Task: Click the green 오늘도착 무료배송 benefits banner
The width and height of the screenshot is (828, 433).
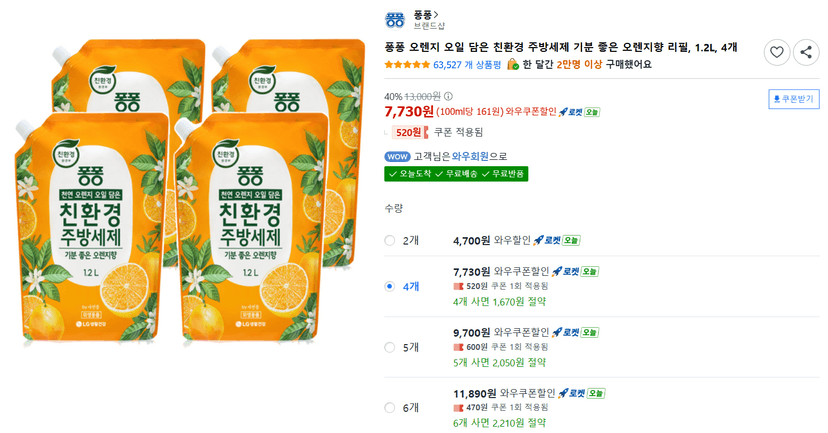Action: (x=456, y=174)
